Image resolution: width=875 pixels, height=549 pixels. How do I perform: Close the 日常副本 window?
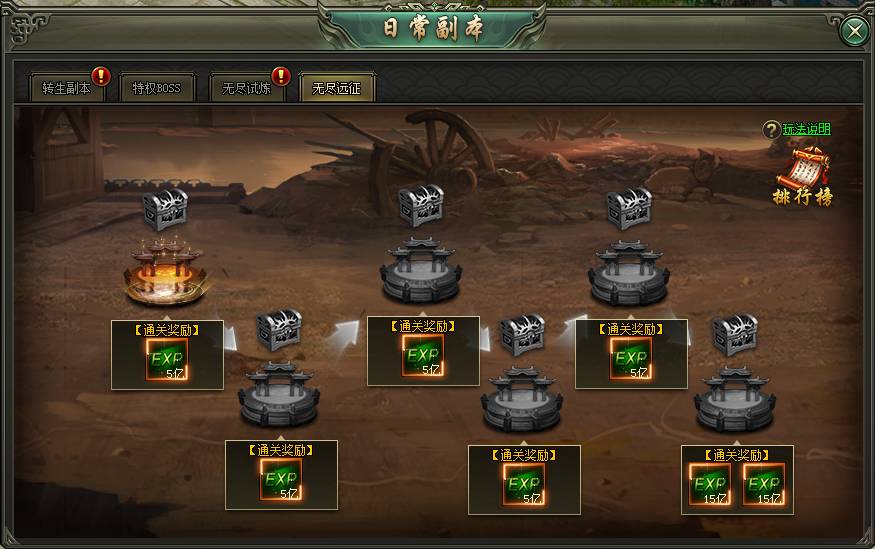pos(854,30)
